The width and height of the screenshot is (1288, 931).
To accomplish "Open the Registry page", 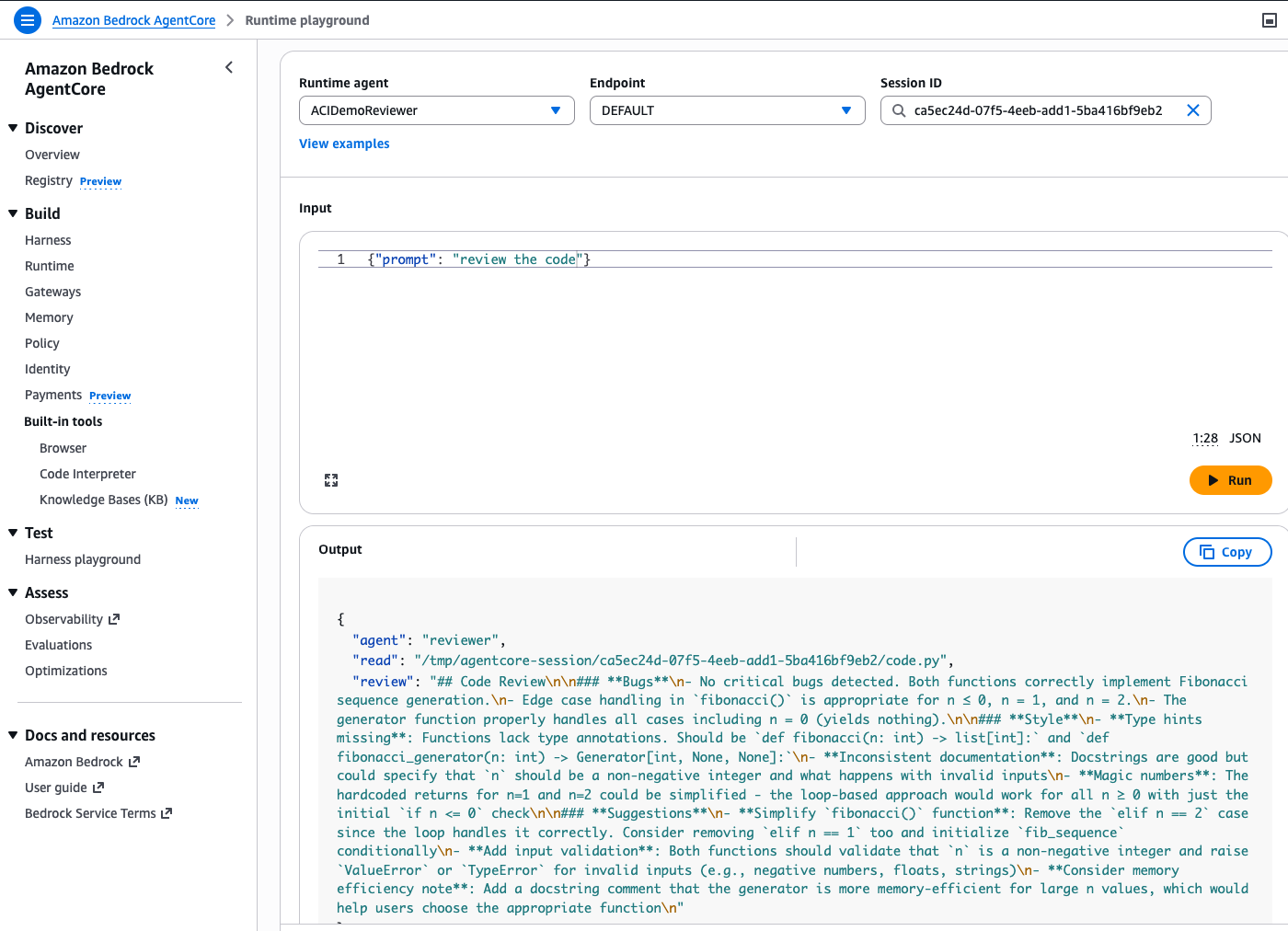I will pyautogui.click(x=49, y=180).
